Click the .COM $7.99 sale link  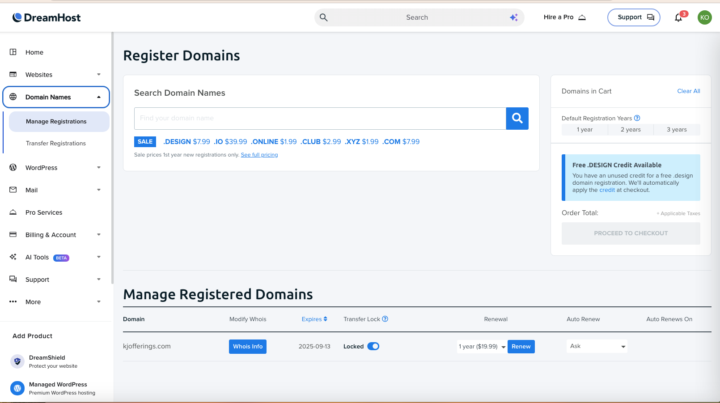point(401,142)
